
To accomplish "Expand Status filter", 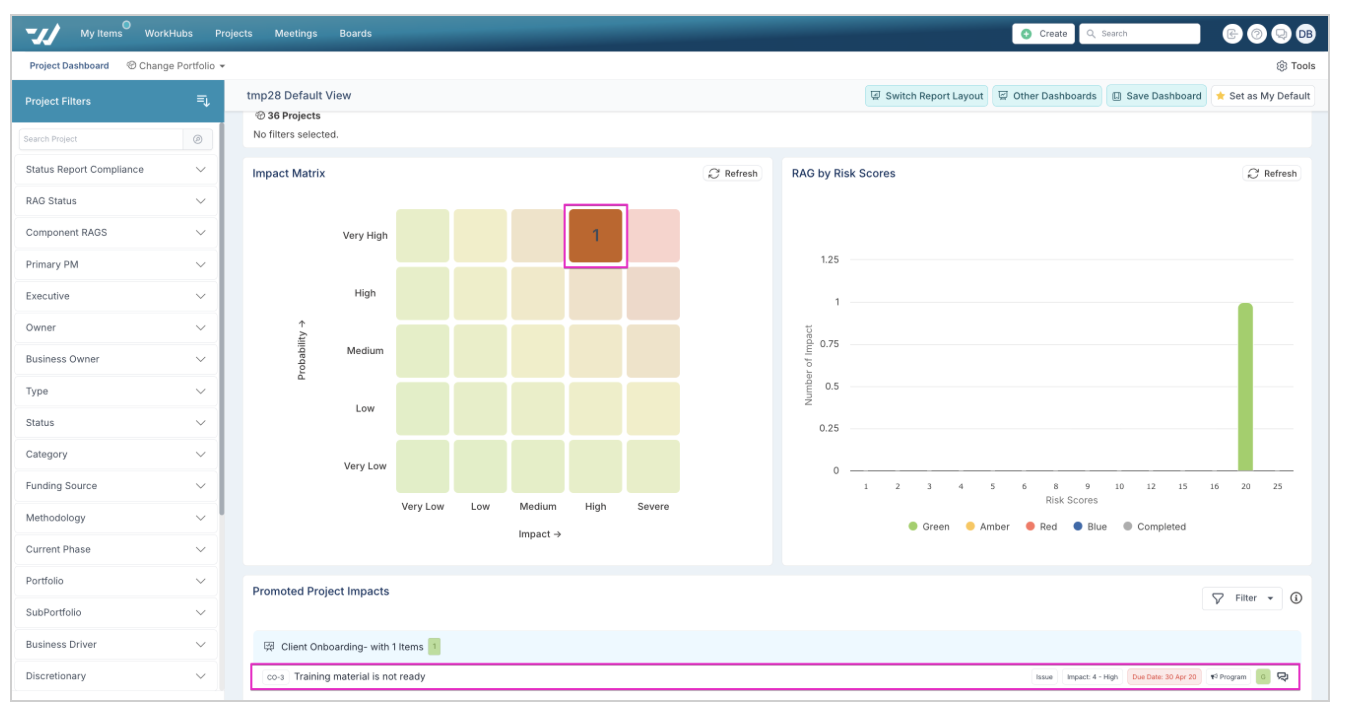I will tap(116, 423).
